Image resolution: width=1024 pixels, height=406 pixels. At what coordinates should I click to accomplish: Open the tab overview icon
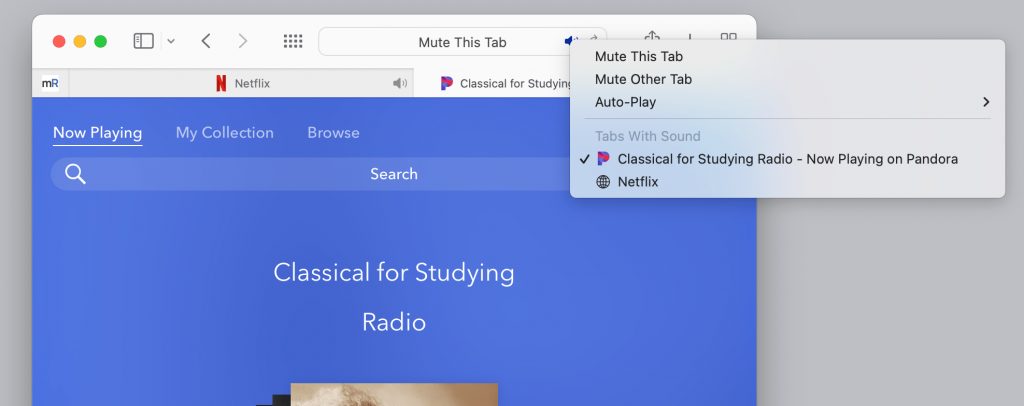coord(729,37)
